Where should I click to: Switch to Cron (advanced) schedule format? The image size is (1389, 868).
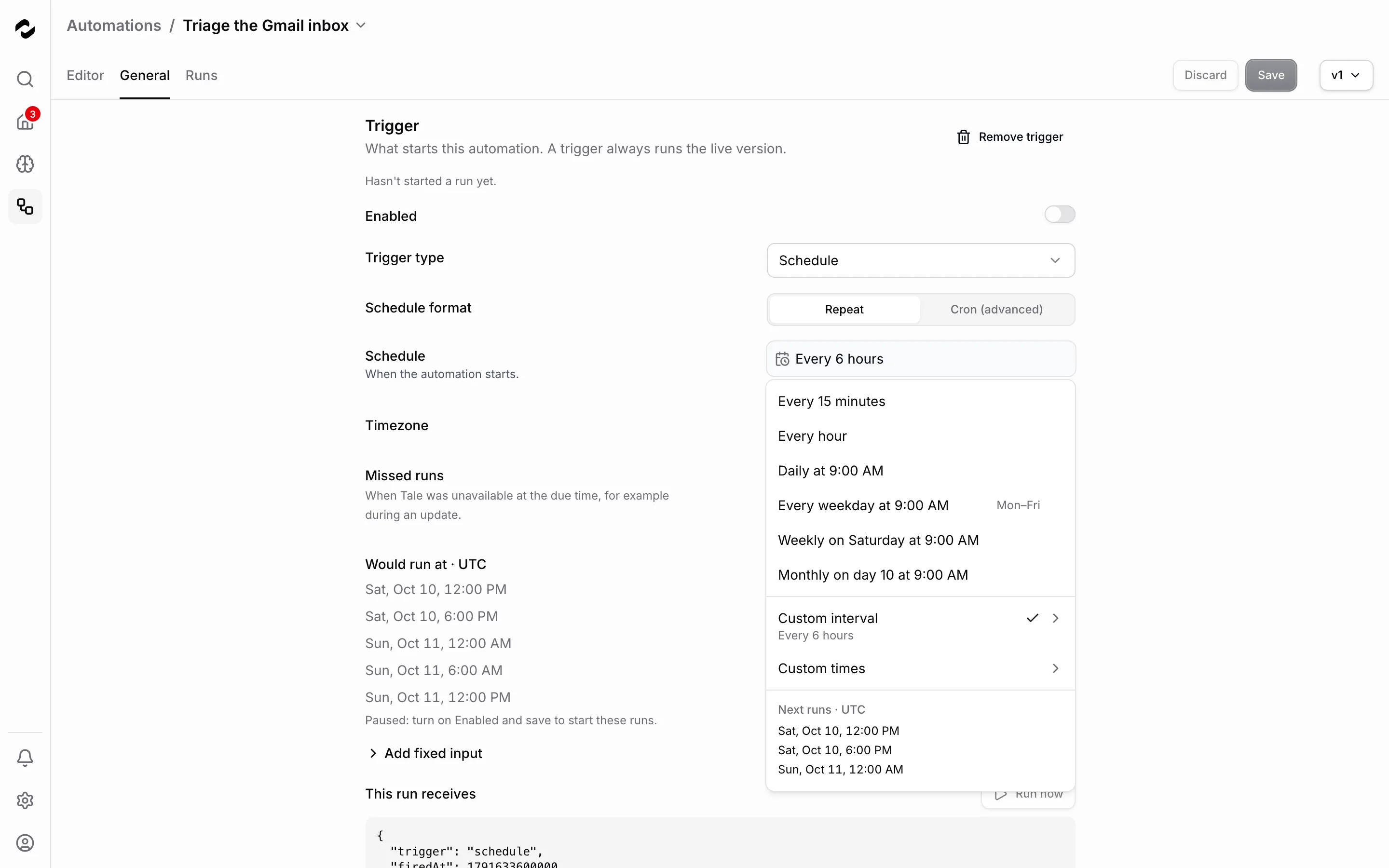click(x=996, y=310)
